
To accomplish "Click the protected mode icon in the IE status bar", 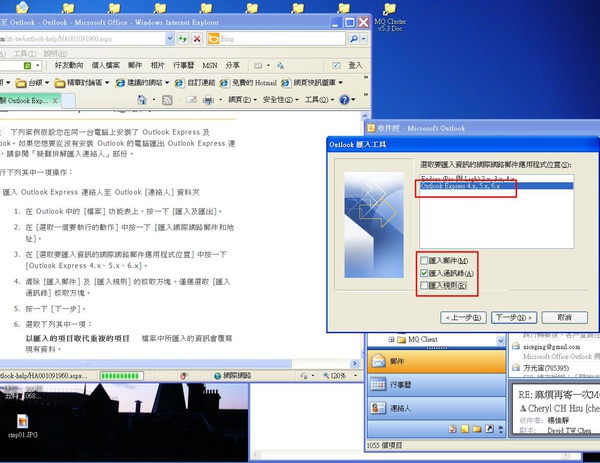I will point(184,376).
